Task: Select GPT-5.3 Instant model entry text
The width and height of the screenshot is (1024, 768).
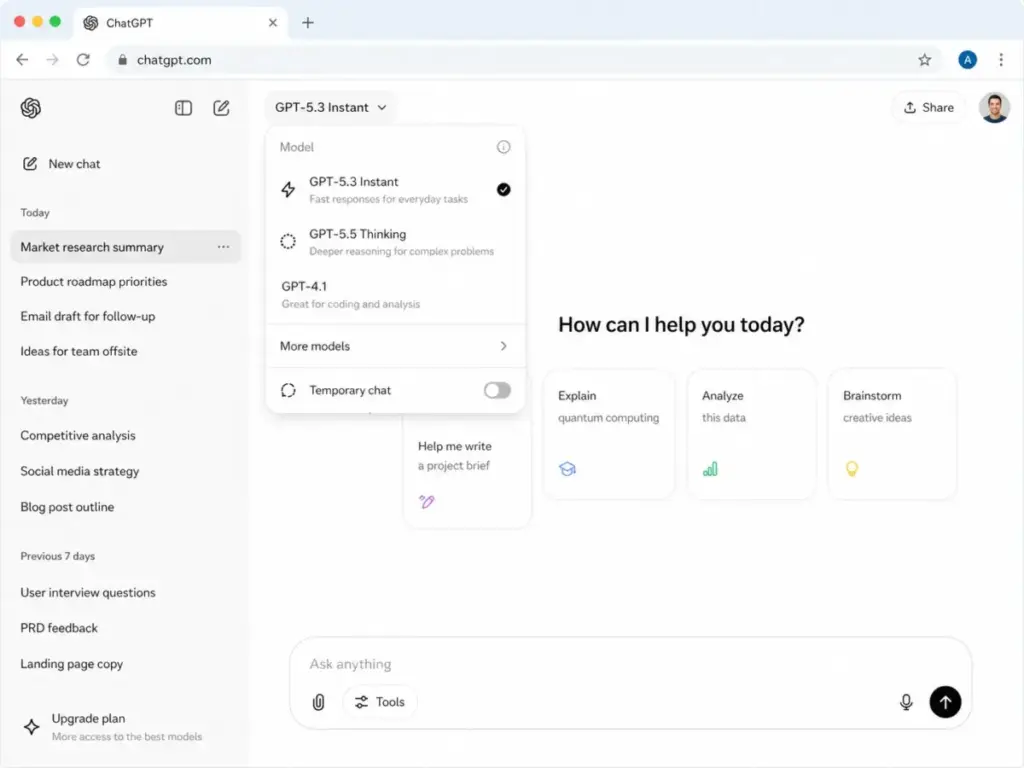Action: [353, 182]
